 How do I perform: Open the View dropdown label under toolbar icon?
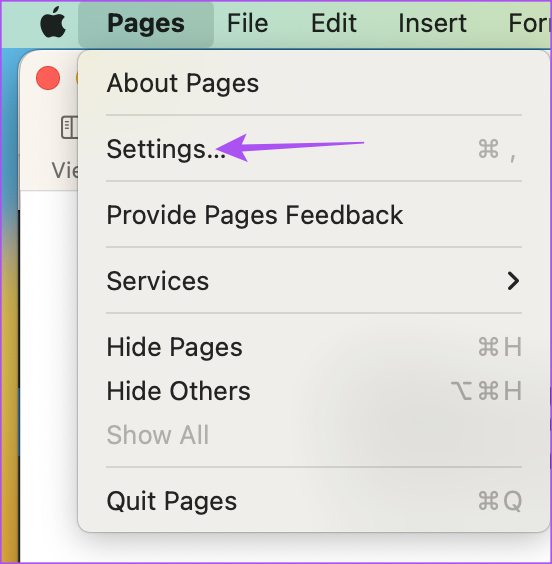point(65,170)
